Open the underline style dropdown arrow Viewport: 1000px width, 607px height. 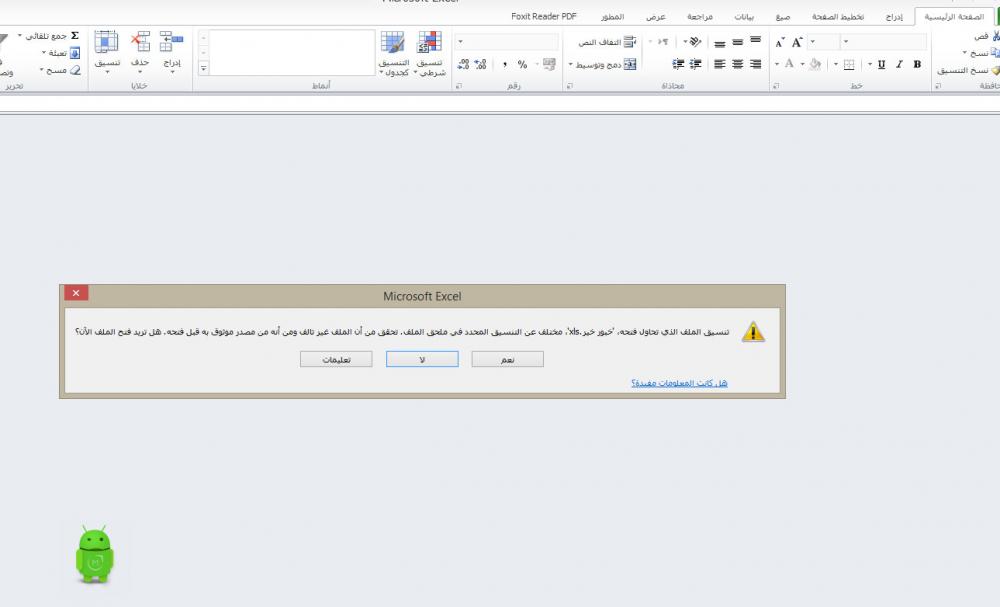pyautogui.click(x=870, y=64)
